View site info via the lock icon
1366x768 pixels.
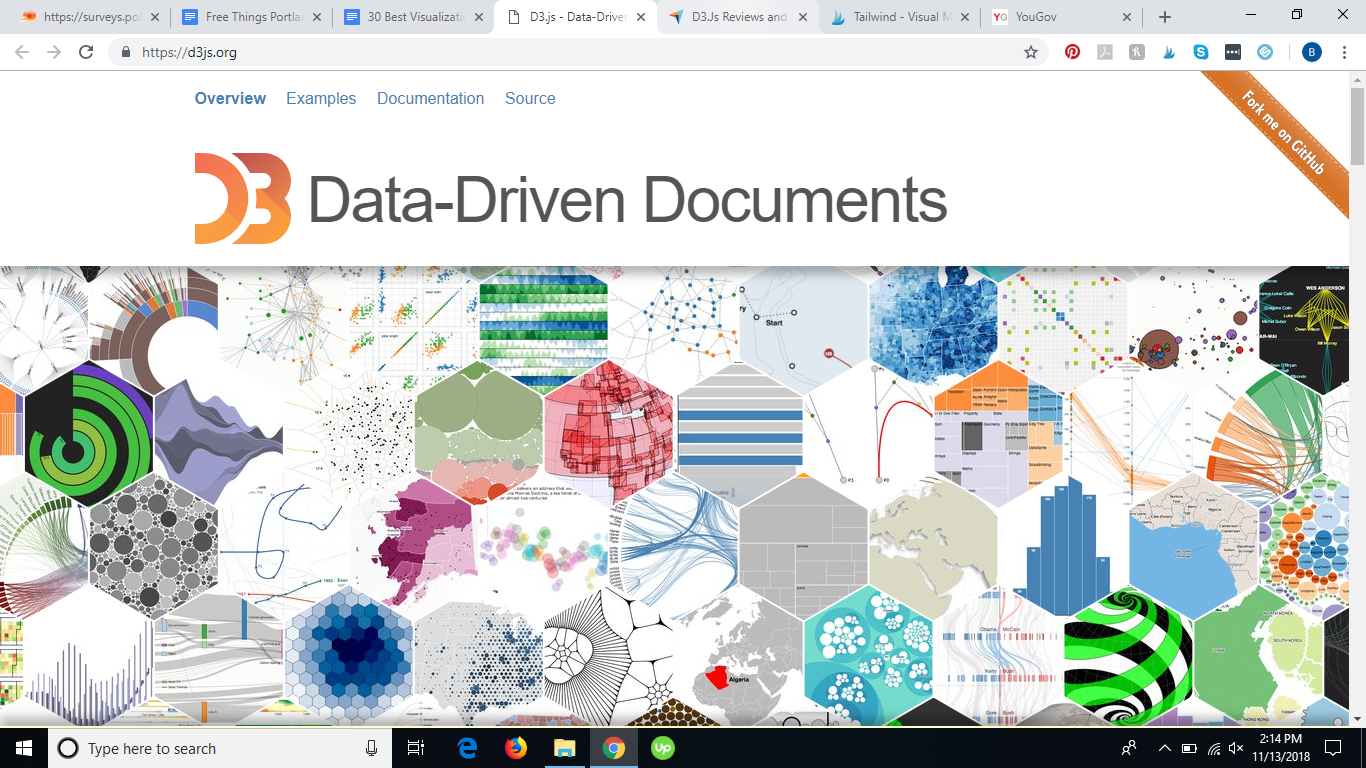[126, 52]
